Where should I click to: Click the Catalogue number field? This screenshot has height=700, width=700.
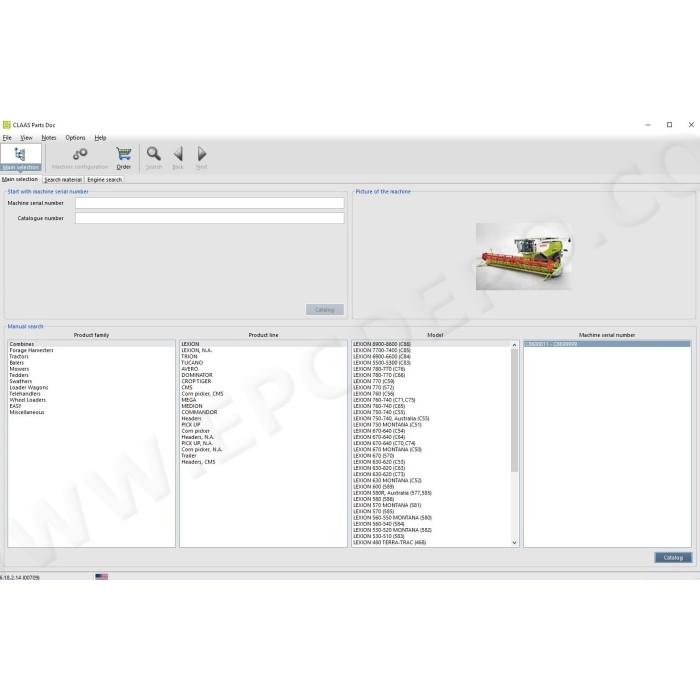[209, 218]
